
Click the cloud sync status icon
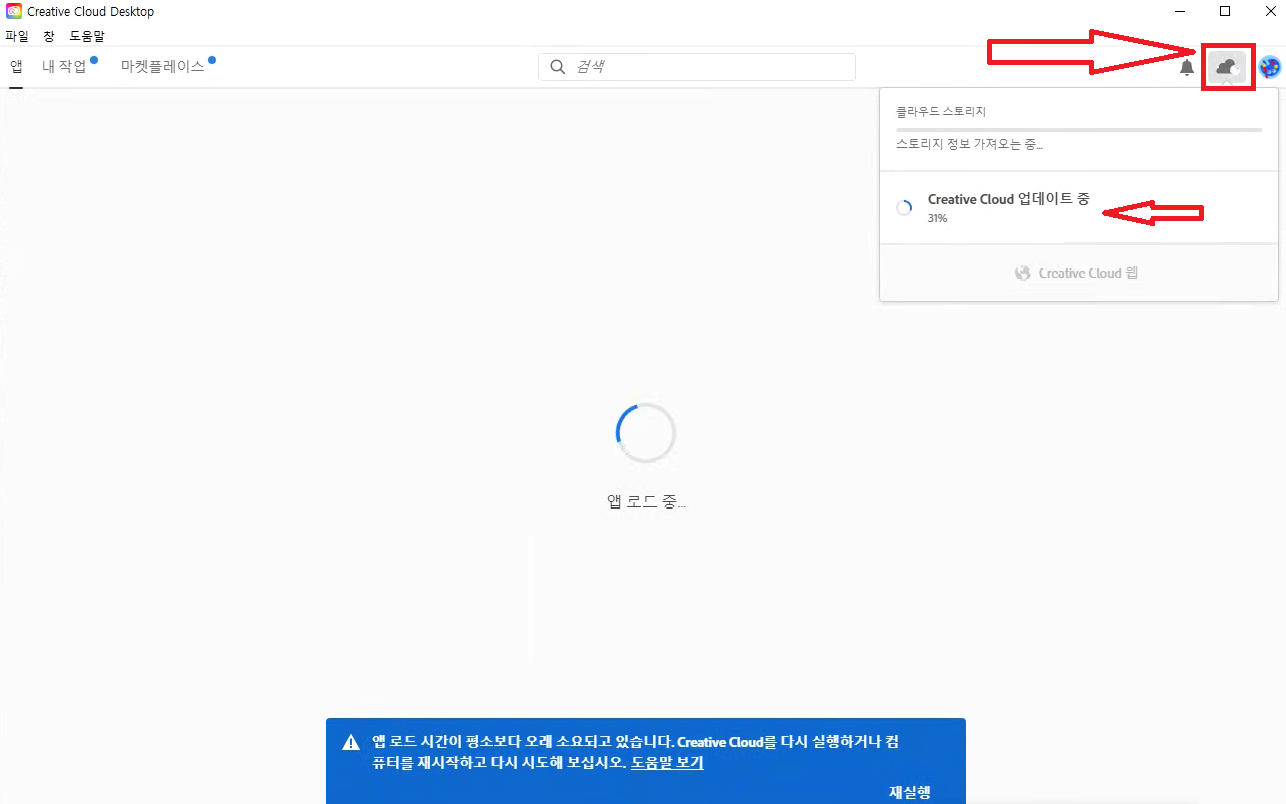click(1228, 68)
